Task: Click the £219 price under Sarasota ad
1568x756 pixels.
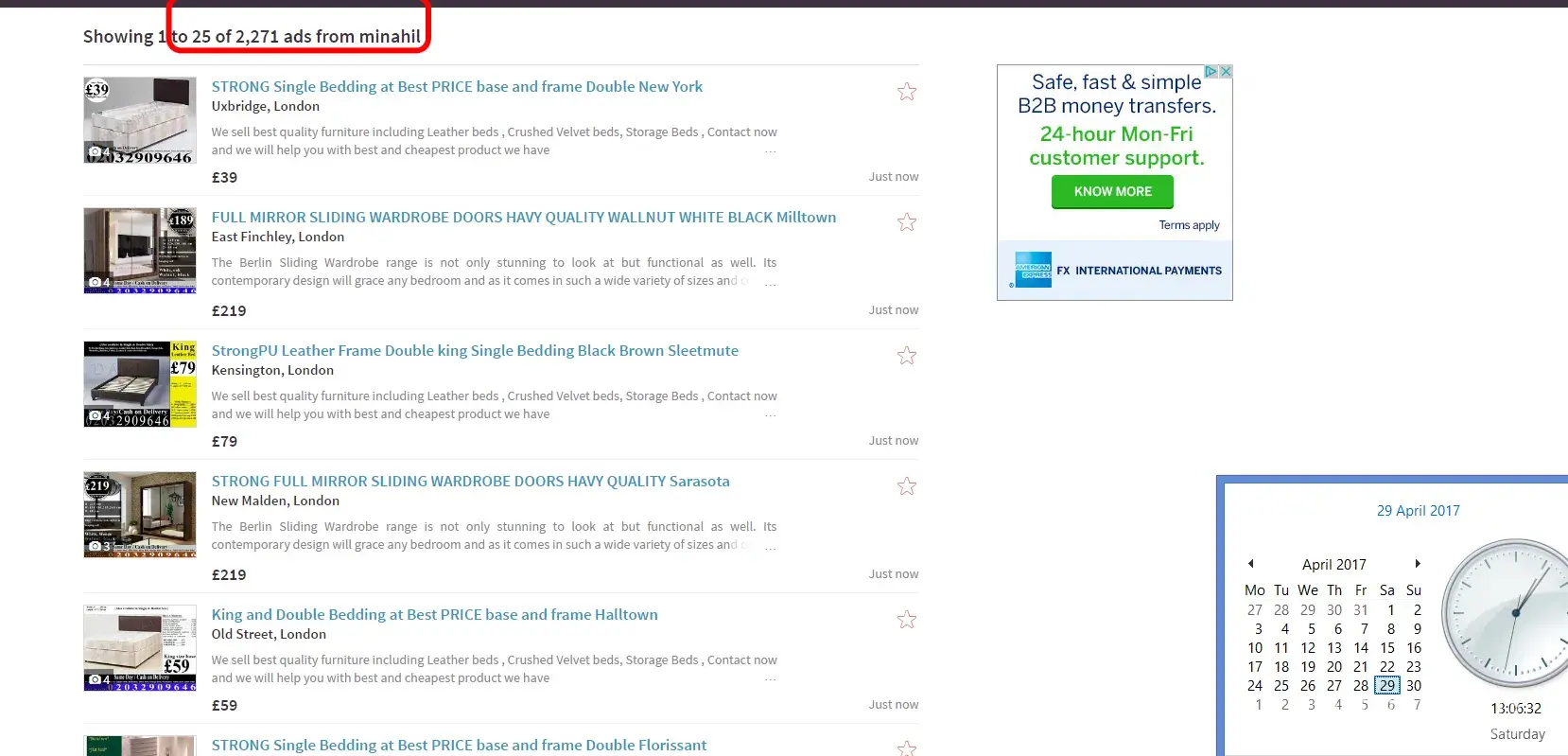Action: point(229,574)
